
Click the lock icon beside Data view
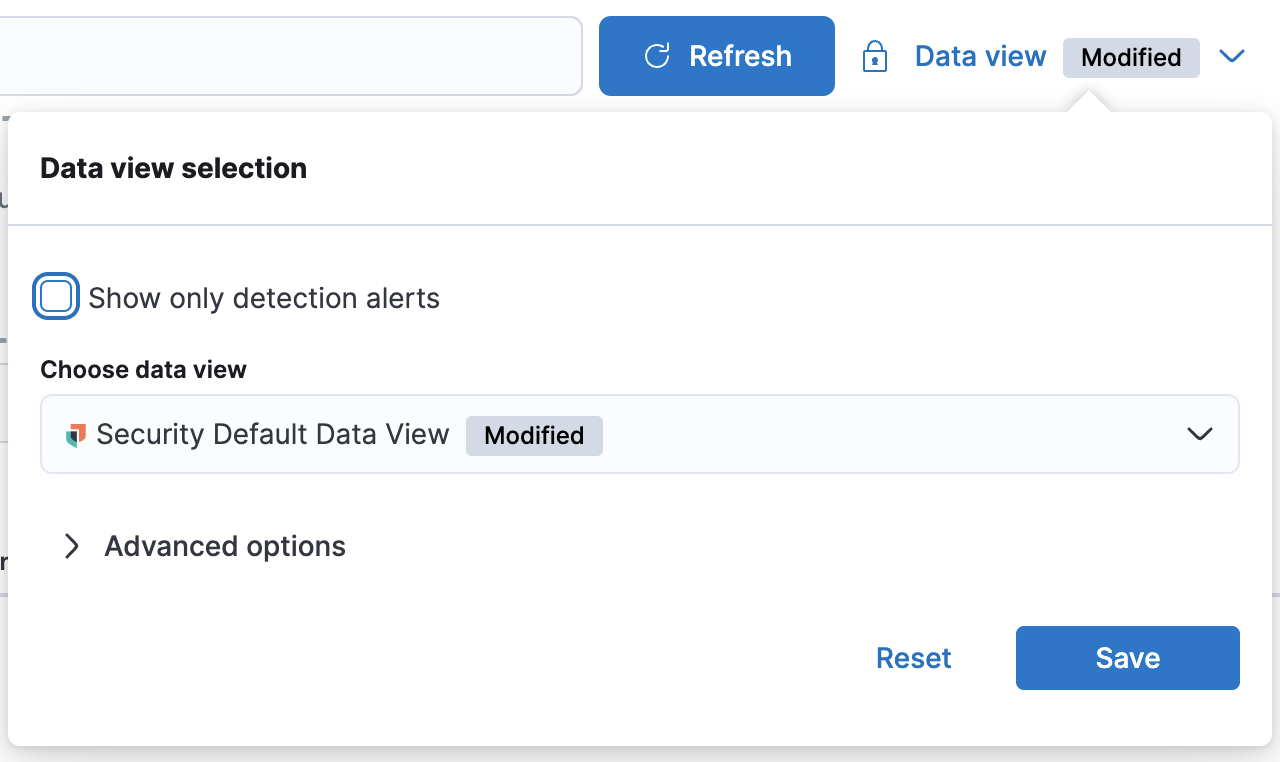[x=875, y=57]
